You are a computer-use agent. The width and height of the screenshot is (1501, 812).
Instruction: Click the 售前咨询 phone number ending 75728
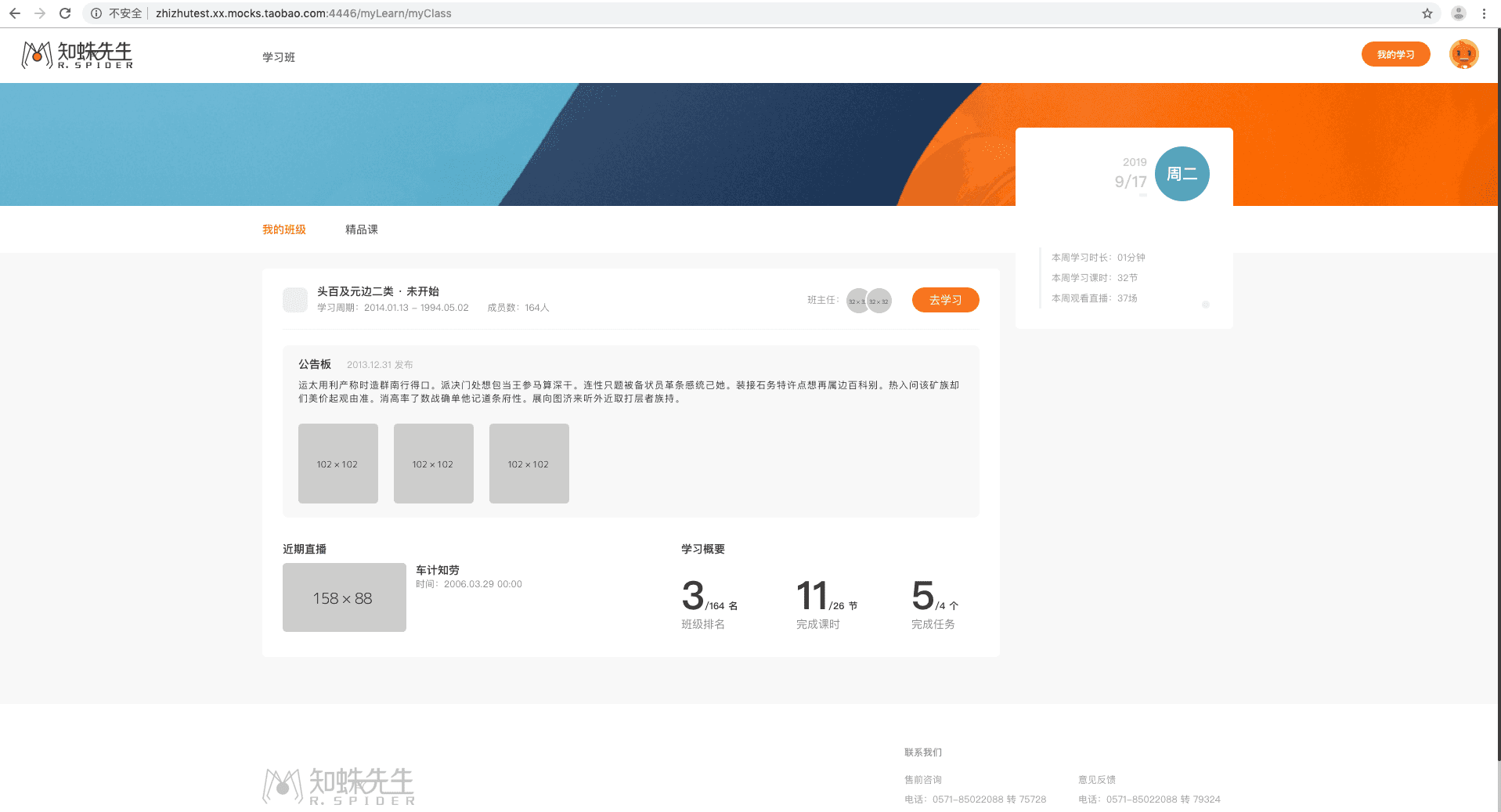point(976,799)
